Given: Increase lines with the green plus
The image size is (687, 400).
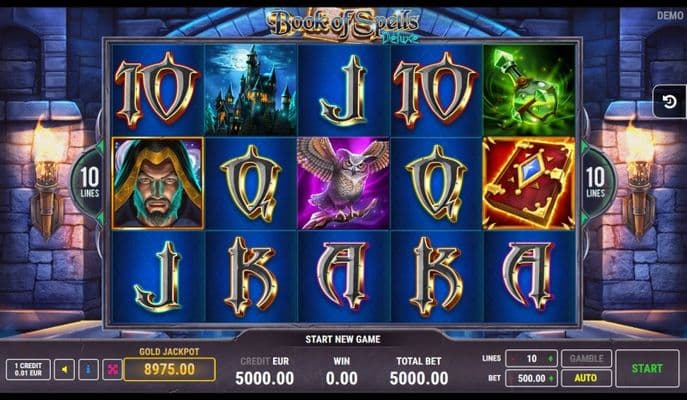Looking at the screenshot, I should point(551,359).
